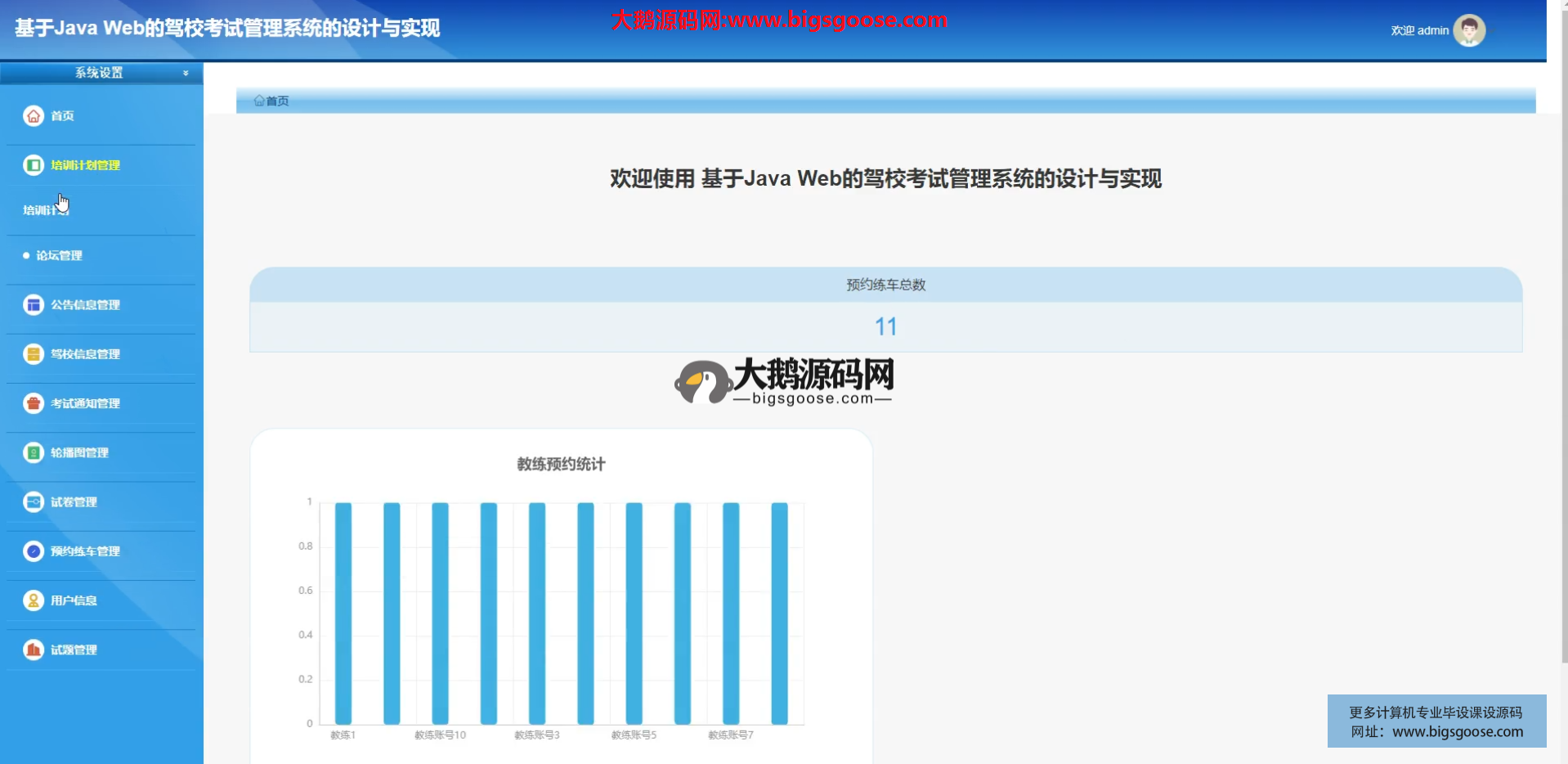Click the 用户信息 person icon
Image resolution: width=1568 pixels, height=764 pixels.
34,600
